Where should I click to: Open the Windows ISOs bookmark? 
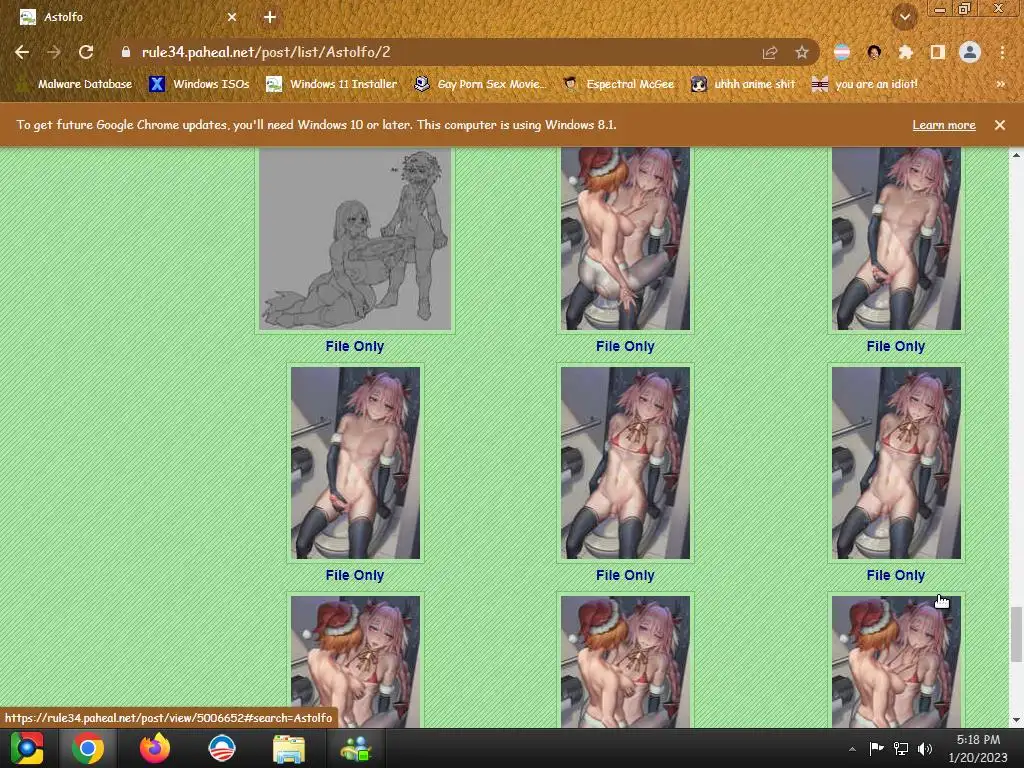point(200,84)
